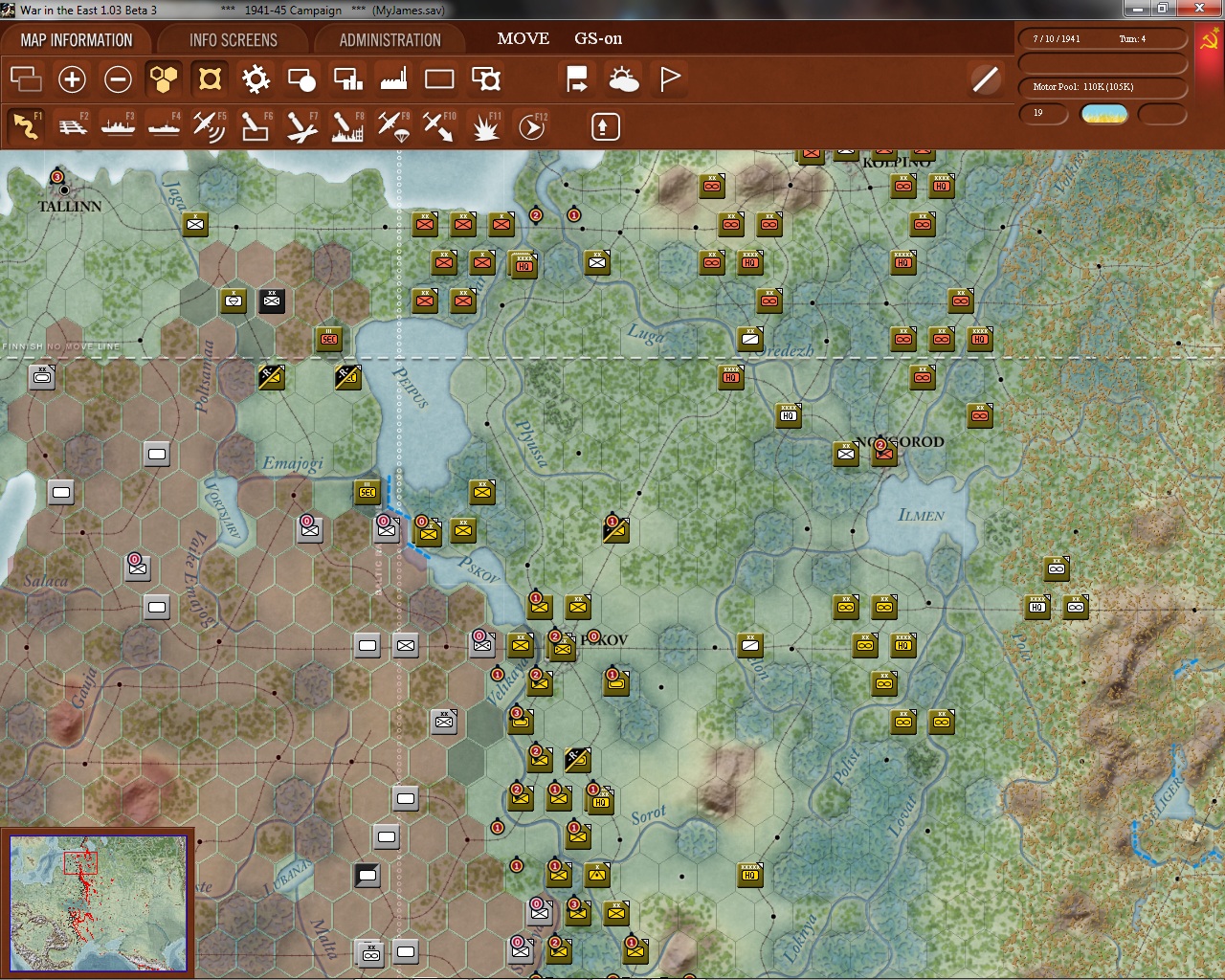Select the F2 Rail mode
Viewport: 1225px width, 980px height.
click(72, 126)
